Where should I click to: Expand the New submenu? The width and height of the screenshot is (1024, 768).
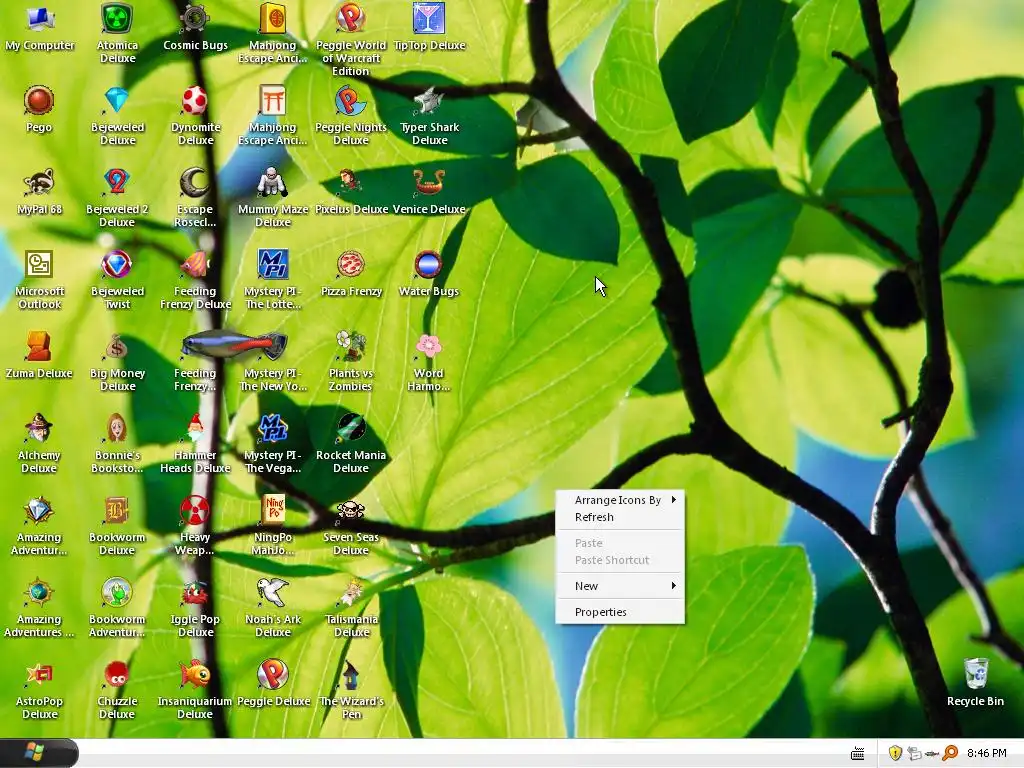[x=620, y=586]
